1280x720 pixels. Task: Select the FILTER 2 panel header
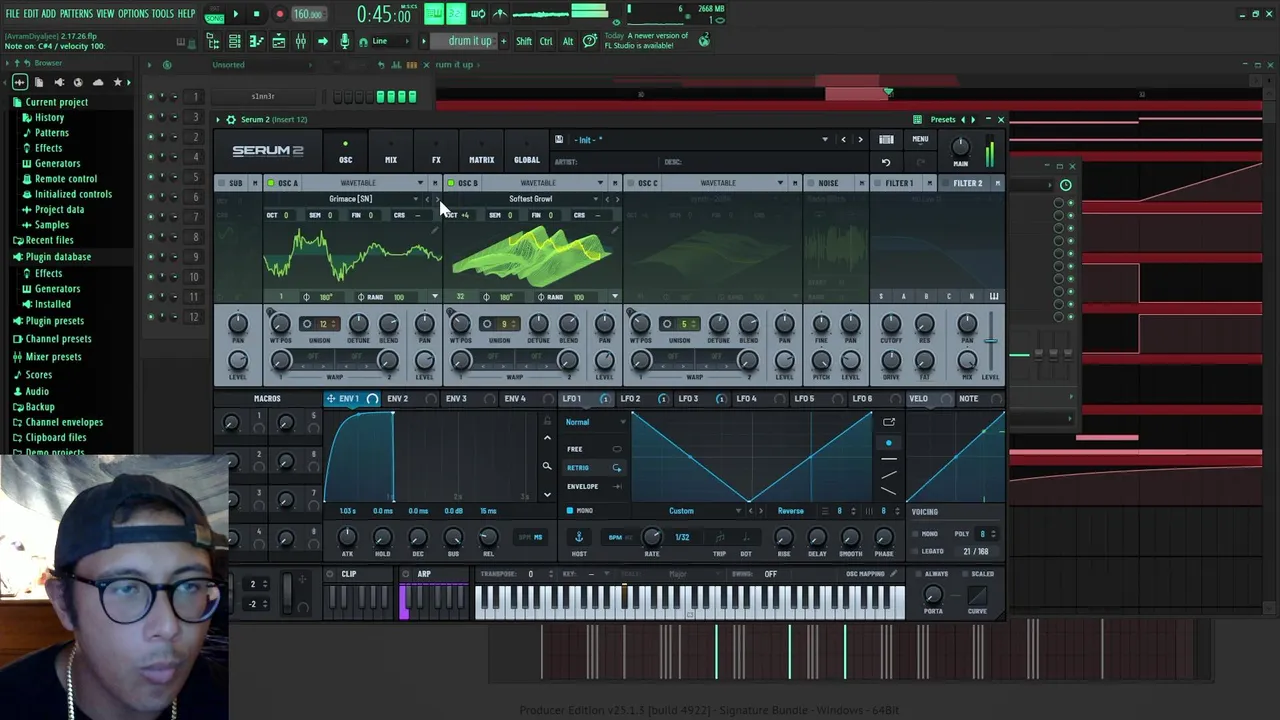(x=967, y=183)
